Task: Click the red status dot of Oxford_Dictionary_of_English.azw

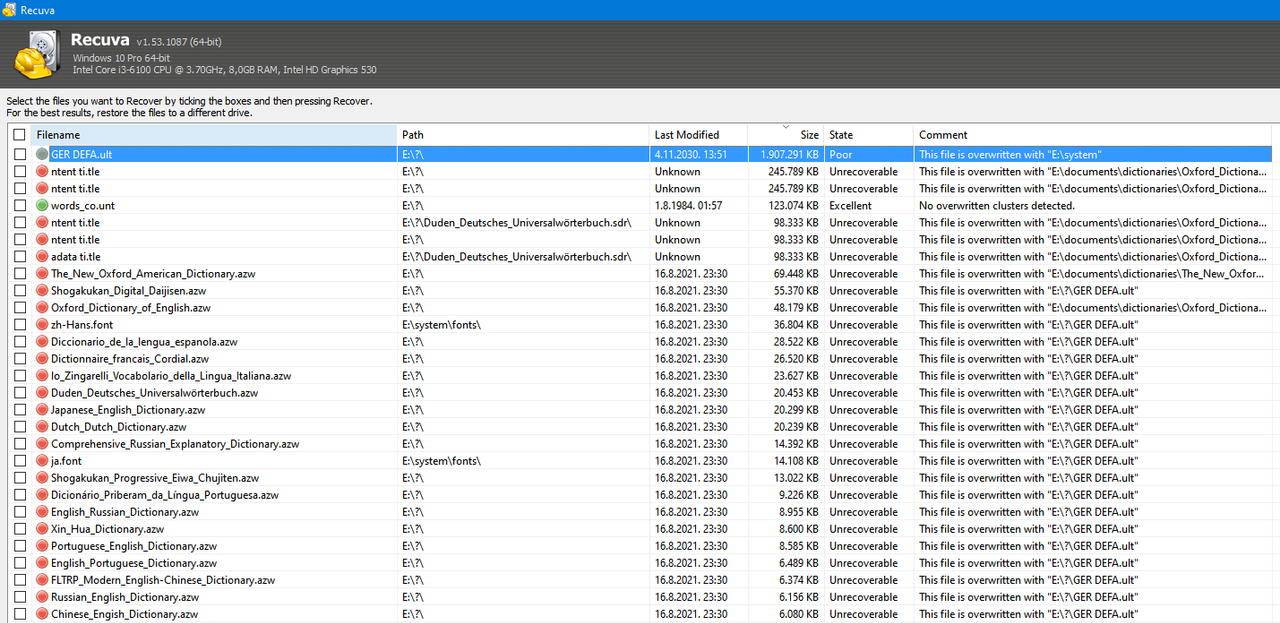Action: pyautogui.click(x=42, y=308)
